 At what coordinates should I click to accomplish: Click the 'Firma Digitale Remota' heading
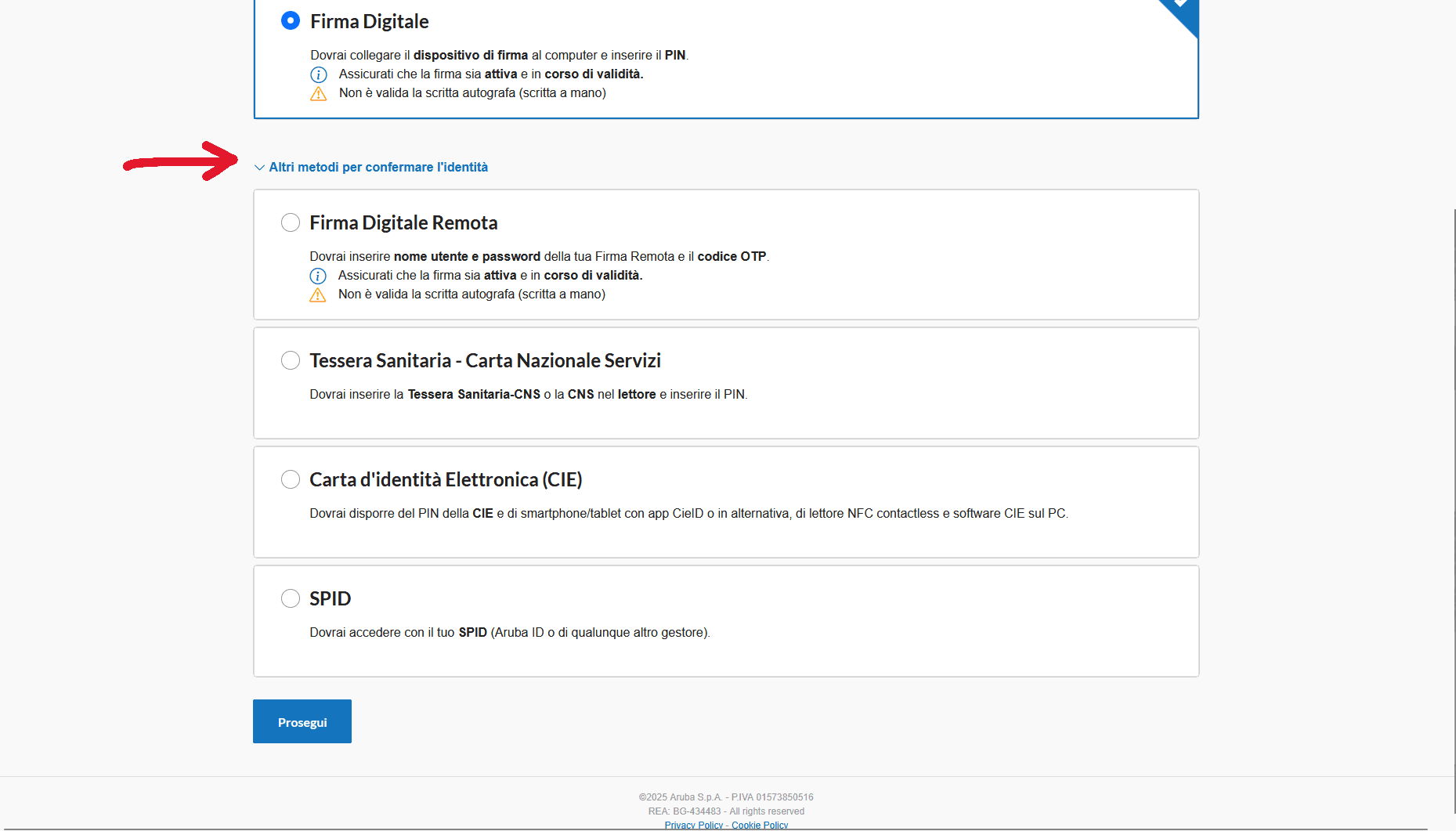(403, 223)
